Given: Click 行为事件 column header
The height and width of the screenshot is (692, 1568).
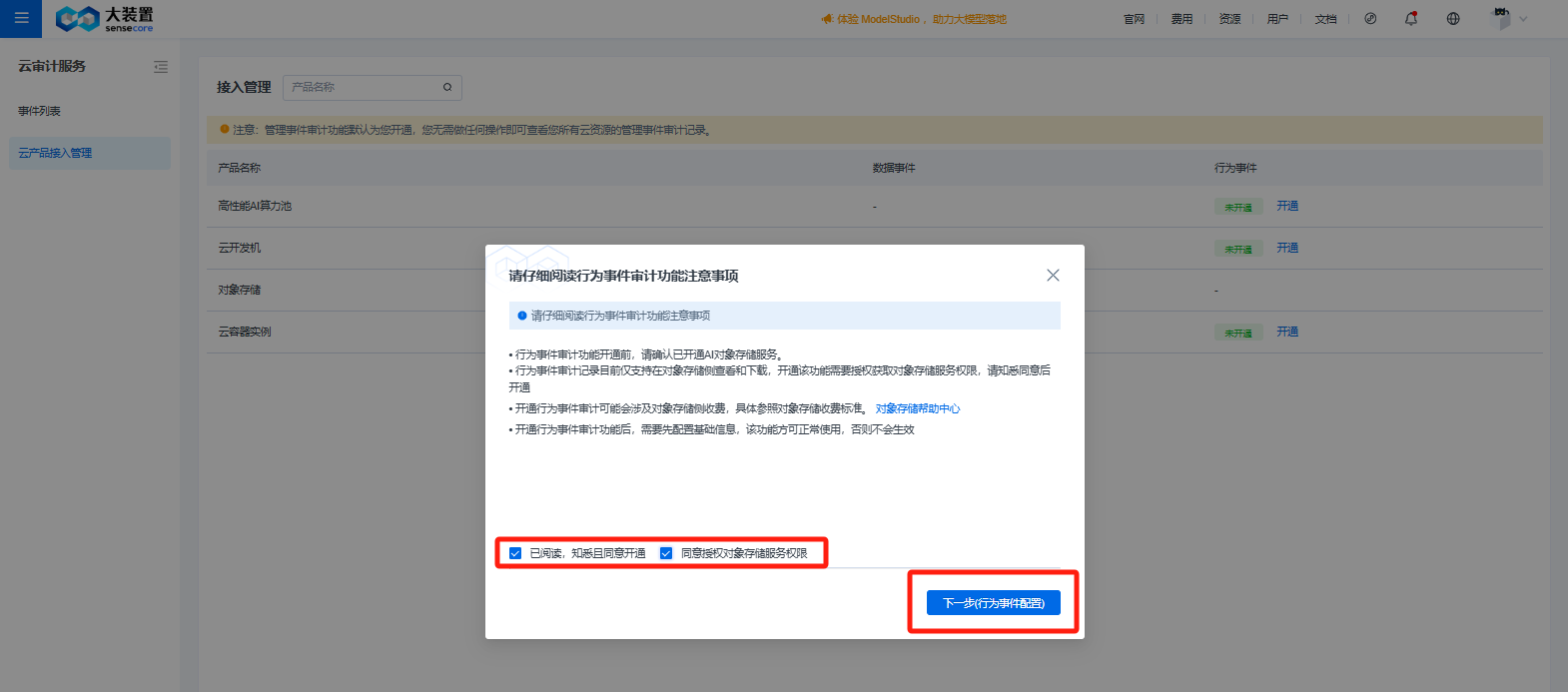Looking at the screenshot, I should [x=1235, y=168].
